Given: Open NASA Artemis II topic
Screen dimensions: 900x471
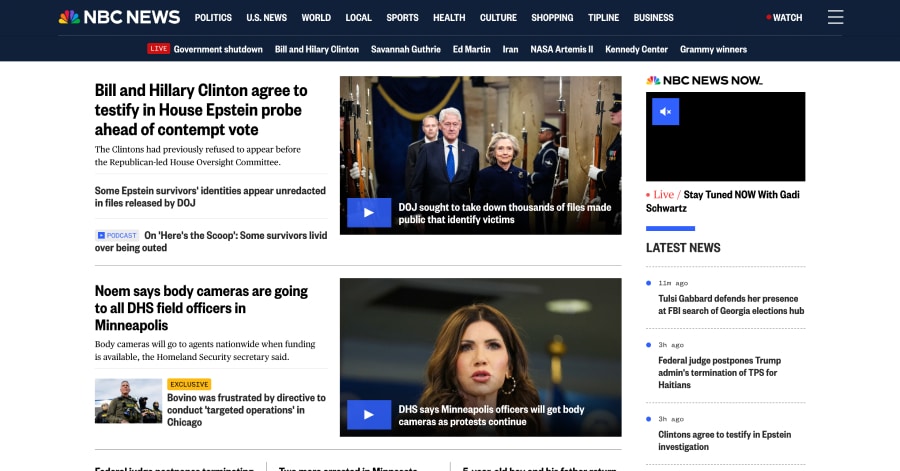Looking at the screenshot, I should 561,49.
